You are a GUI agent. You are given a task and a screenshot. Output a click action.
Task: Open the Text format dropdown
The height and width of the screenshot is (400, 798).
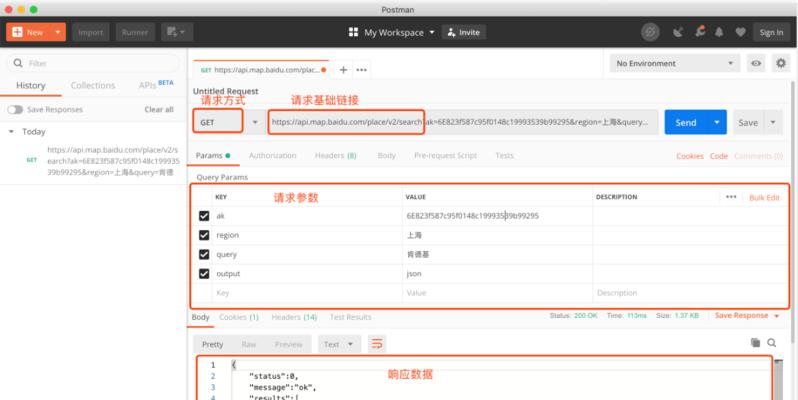pyautogui.click(x=339, y=345)
